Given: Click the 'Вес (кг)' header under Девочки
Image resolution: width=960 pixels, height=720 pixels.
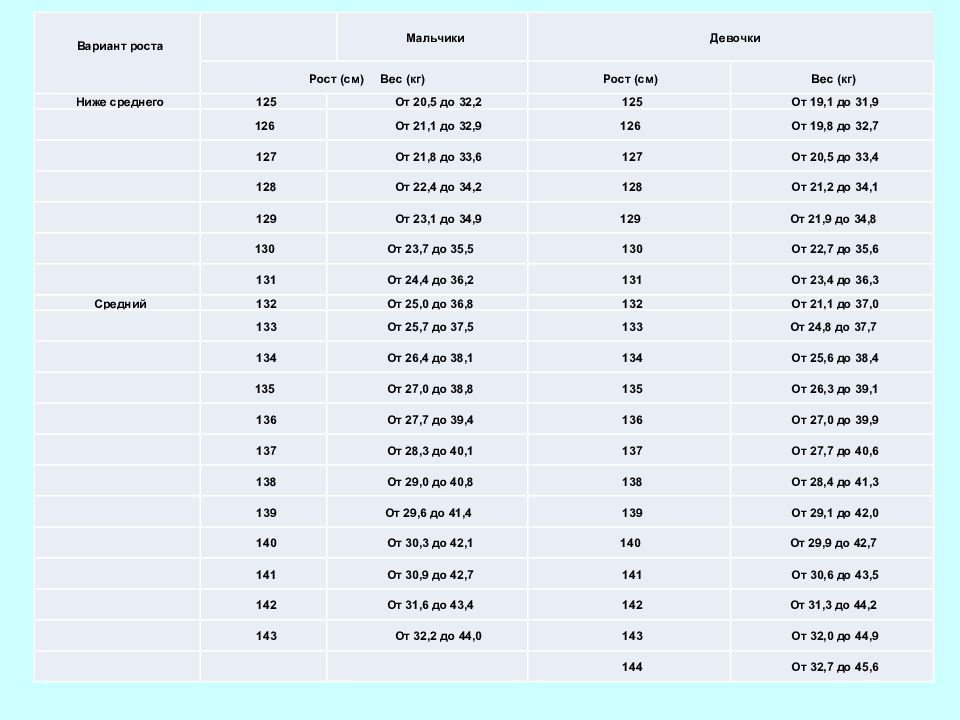Looking at the screenshot, I should click(833, 79).
